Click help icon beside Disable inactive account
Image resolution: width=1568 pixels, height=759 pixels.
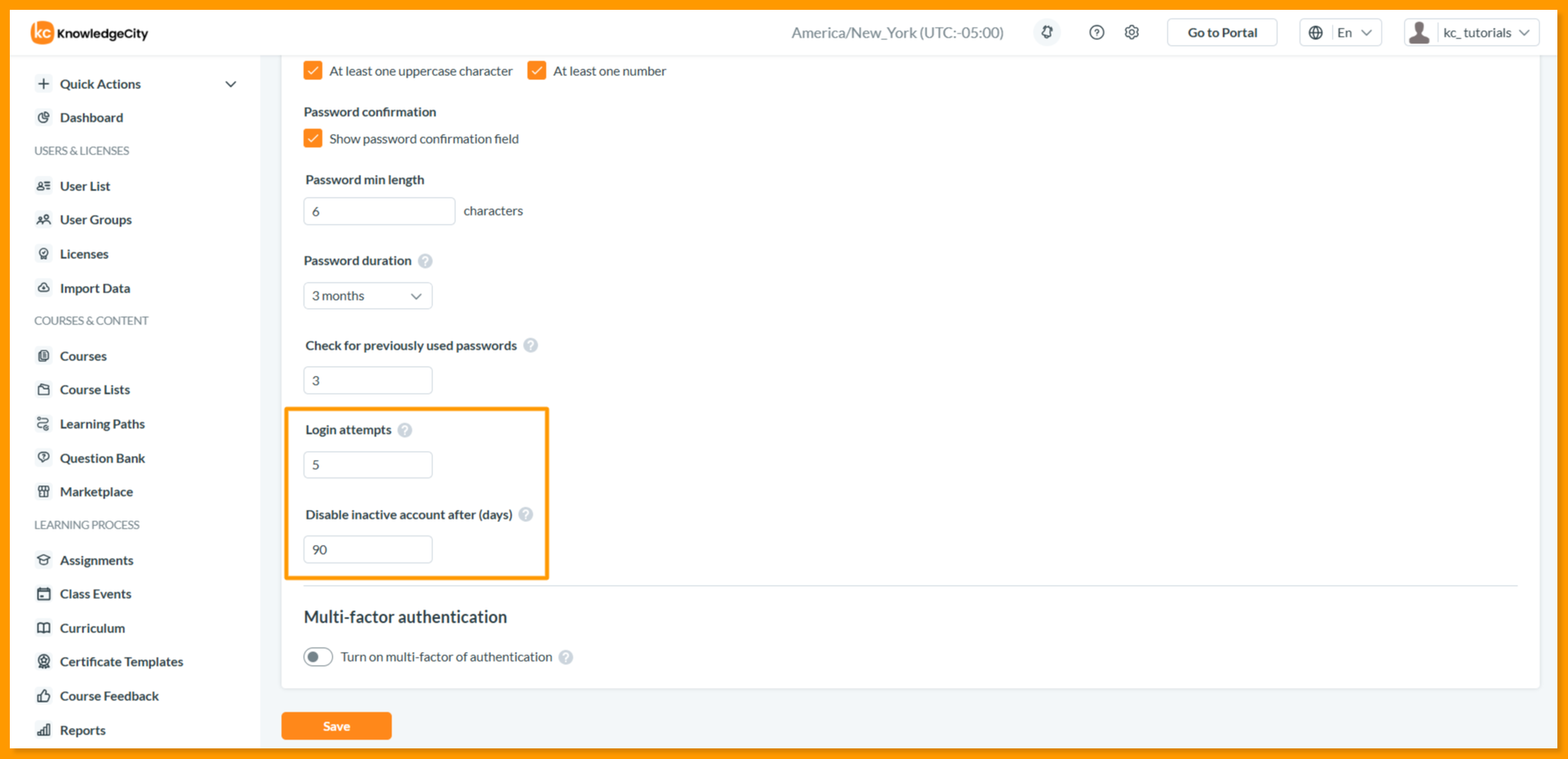point(525,514)
